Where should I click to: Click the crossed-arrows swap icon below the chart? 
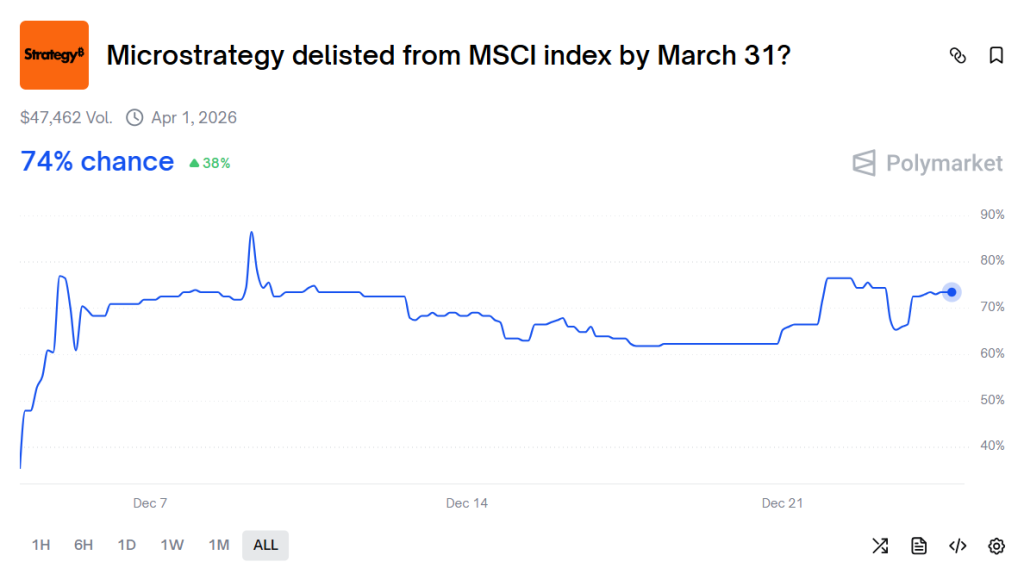880,545
